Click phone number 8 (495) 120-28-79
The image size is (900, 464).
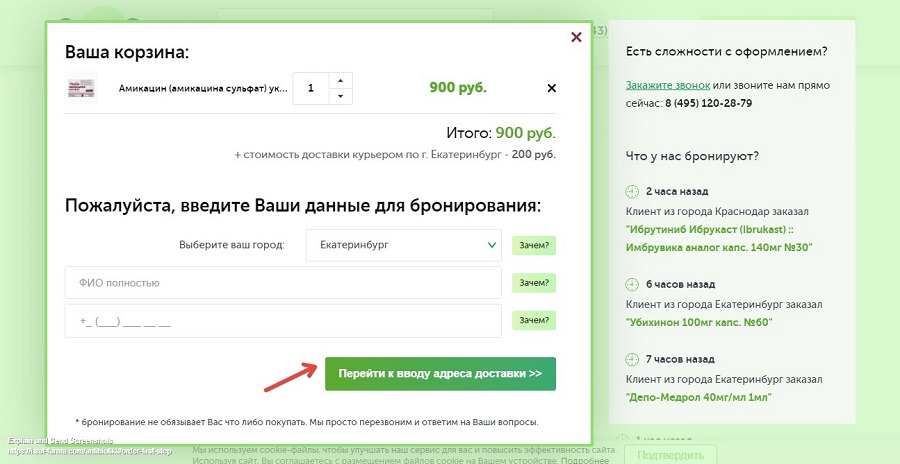click(708, 103)
